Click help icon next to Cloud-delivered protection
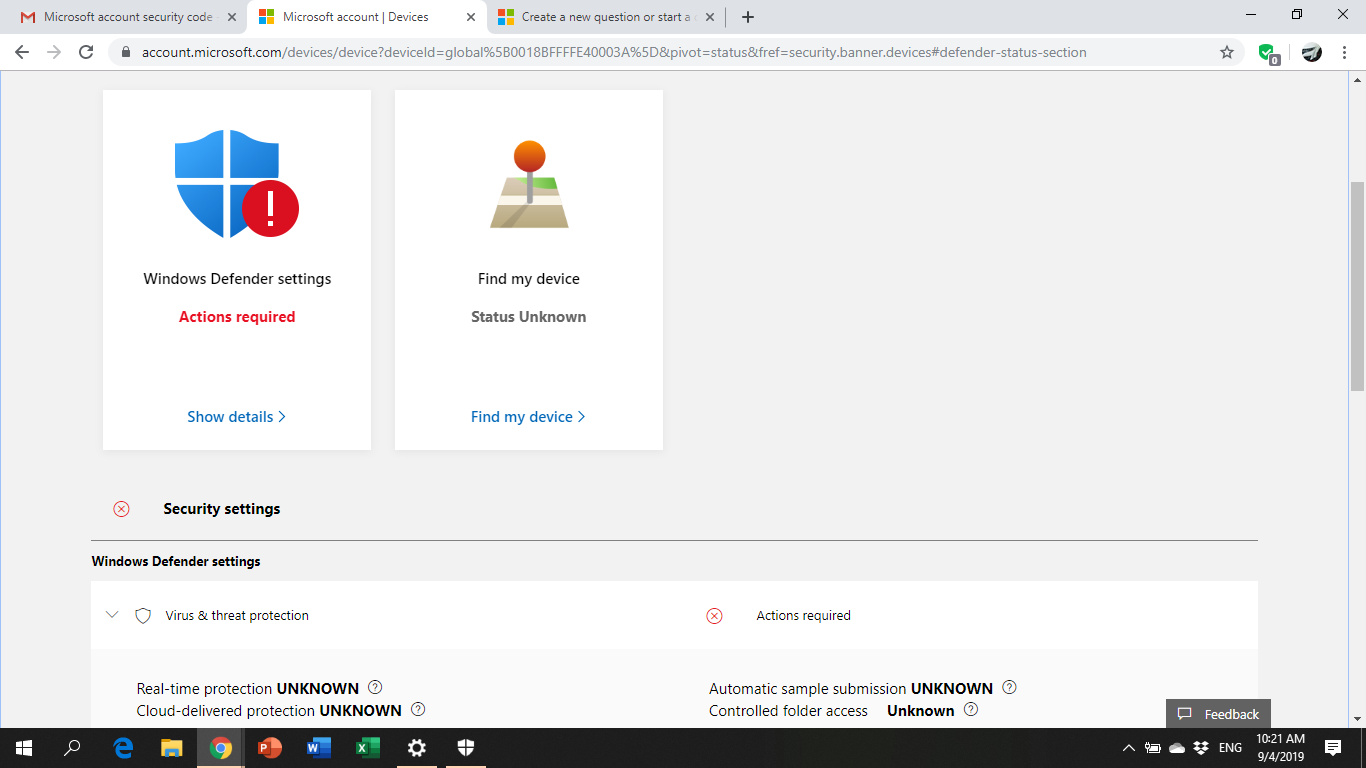The width and height of the screenshot is (1366, 768). 418,709
